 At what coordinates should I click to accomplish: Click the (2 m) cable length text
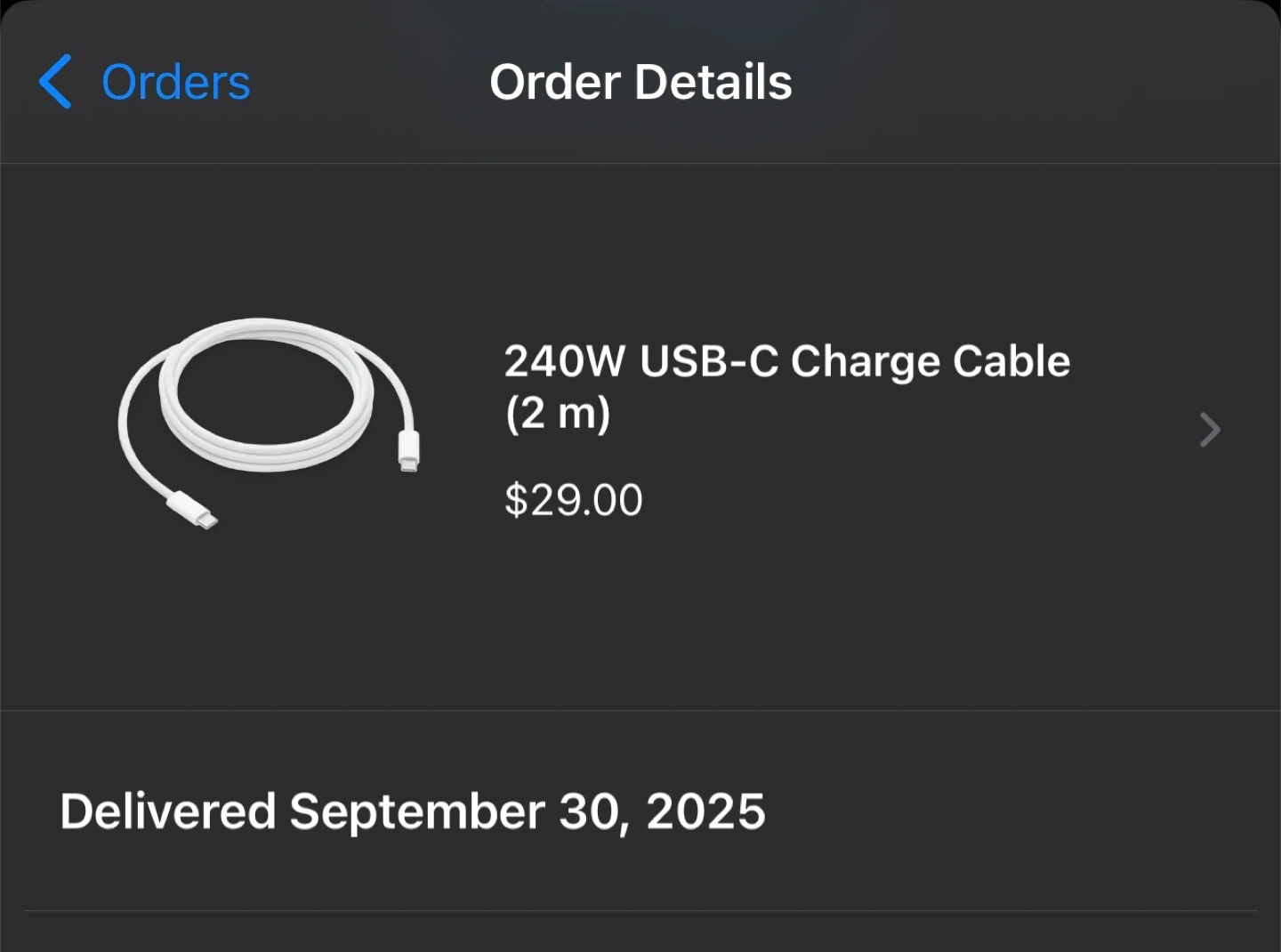pyautogui.click(x=558, y=414)
